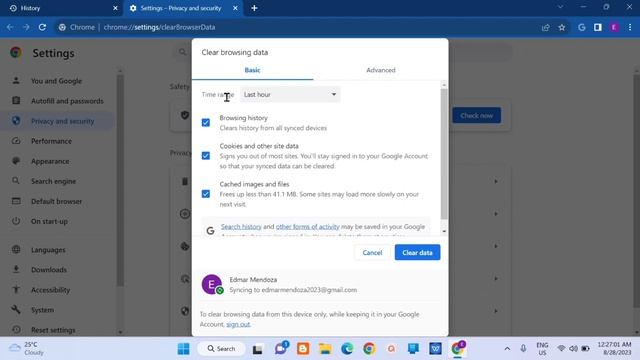Click the sign out link
Viewport: 640px width, 360px height.
(x=238, y=324)
